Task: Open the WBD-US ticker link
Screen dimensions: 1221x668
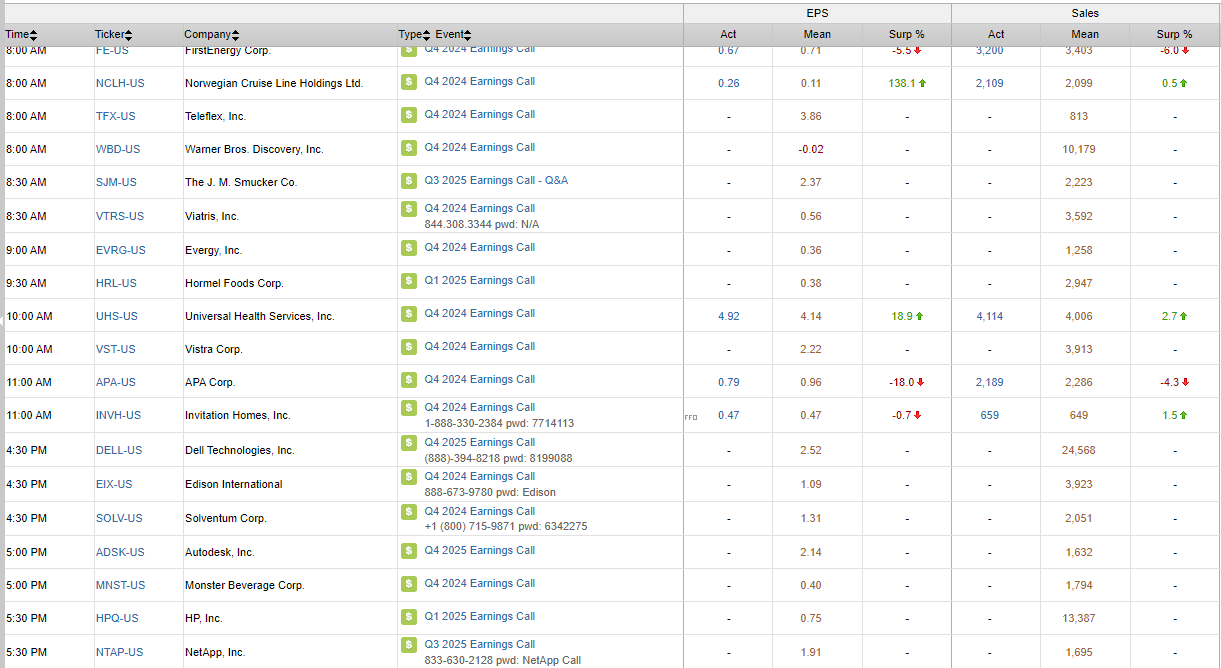Action: pos(118,149)
